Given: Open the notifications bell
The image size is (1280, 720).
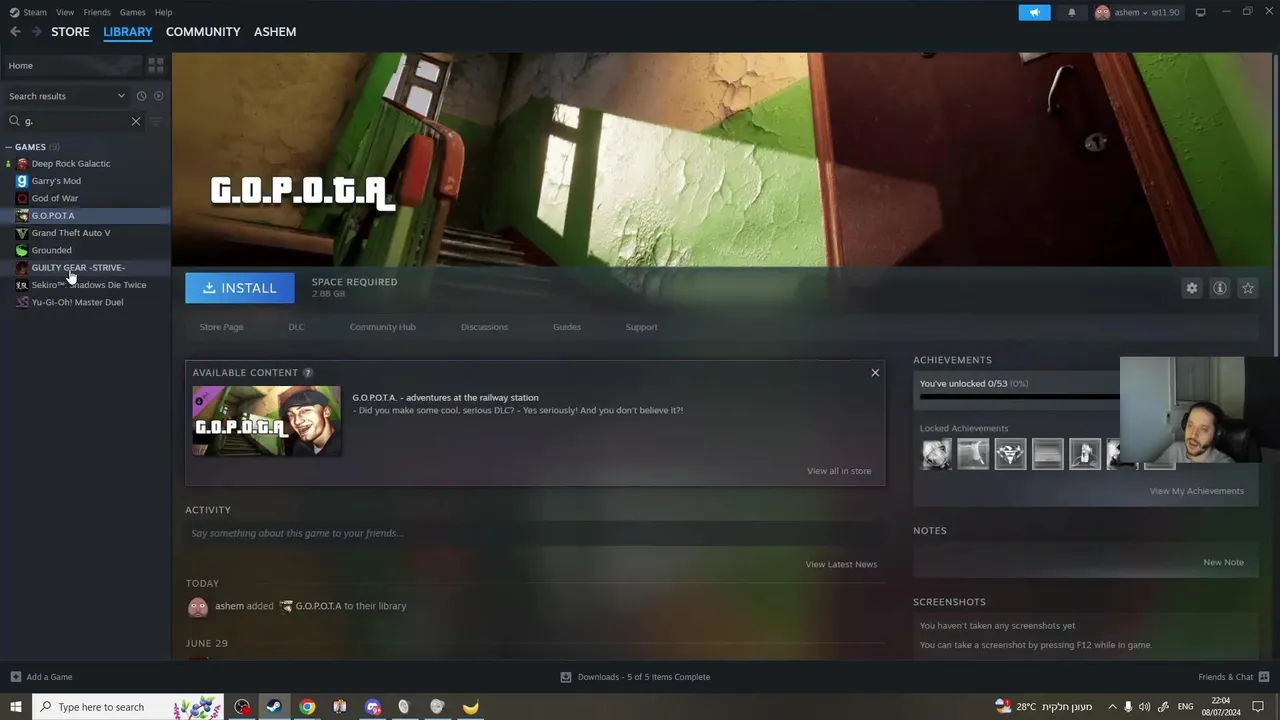Looking at the screenshot, I should [1072, 12].
